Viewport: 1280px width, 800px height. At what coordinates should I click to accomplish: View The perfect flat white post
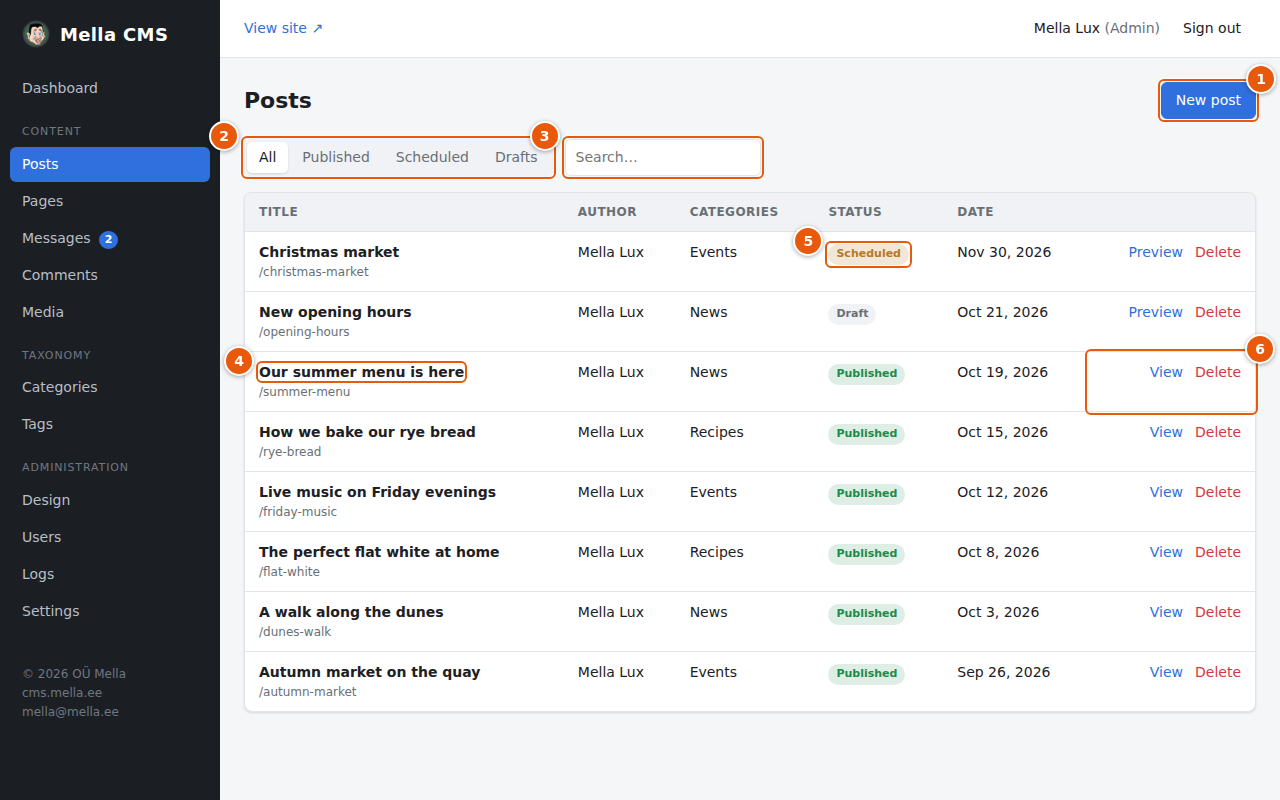(x=1166, y=552)
